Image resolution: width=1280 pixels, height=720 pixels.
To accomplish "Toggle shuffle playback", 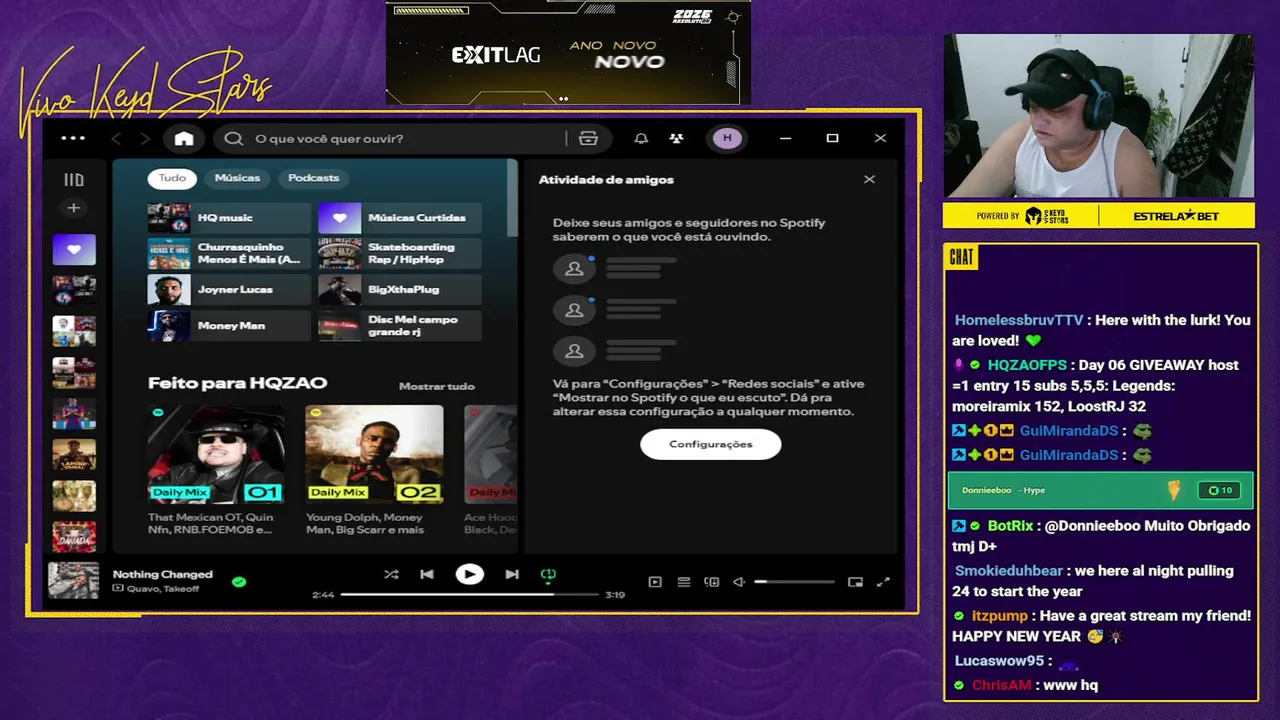I will (391, 574).
